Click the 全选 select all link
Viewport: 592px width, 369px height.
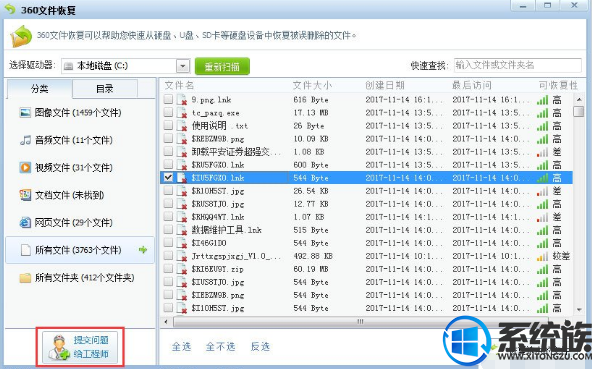[x=182, y=347]
